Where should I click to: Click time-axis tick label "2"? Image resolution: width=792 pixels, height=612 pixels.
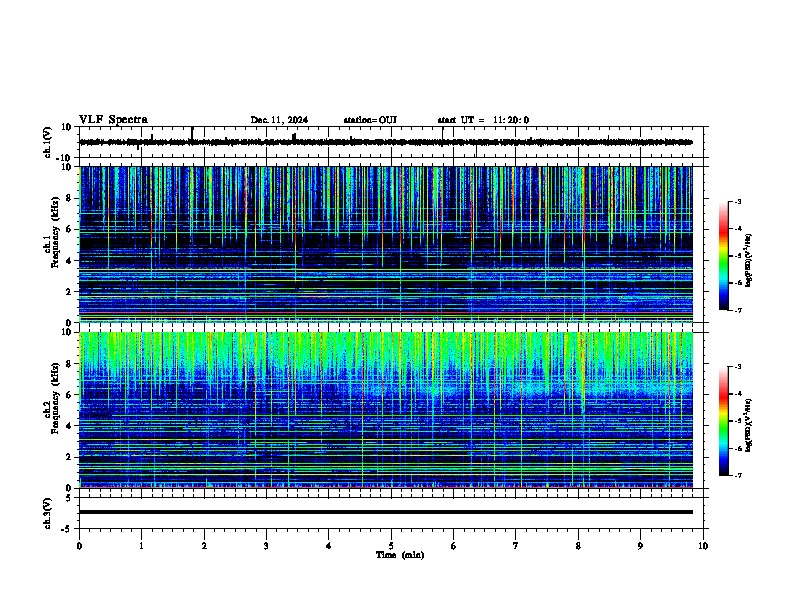[204, 546]
